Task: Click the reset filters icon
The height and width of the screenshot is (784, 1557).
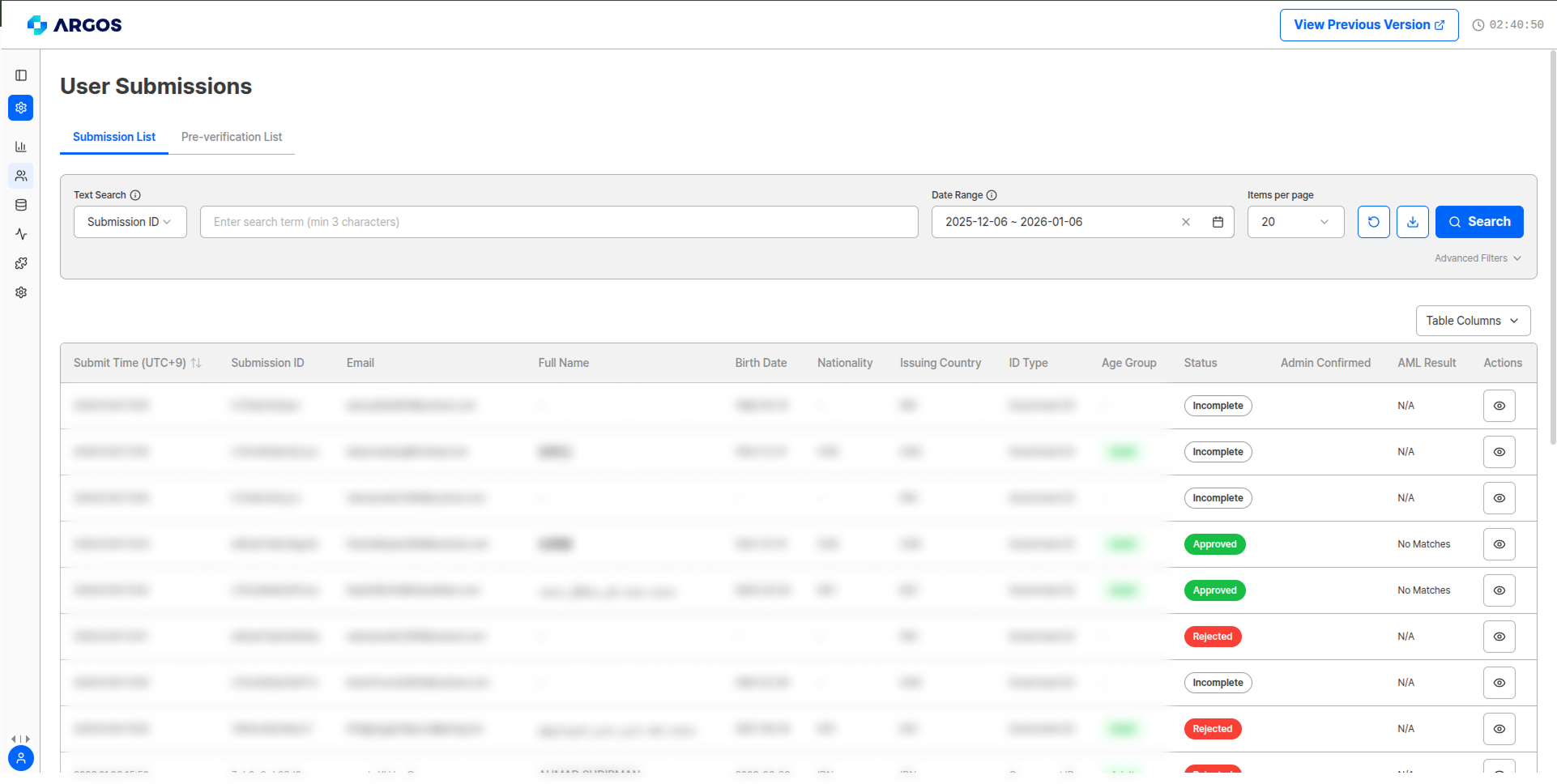Action: pyautogui.click(x=1373, y=221)
